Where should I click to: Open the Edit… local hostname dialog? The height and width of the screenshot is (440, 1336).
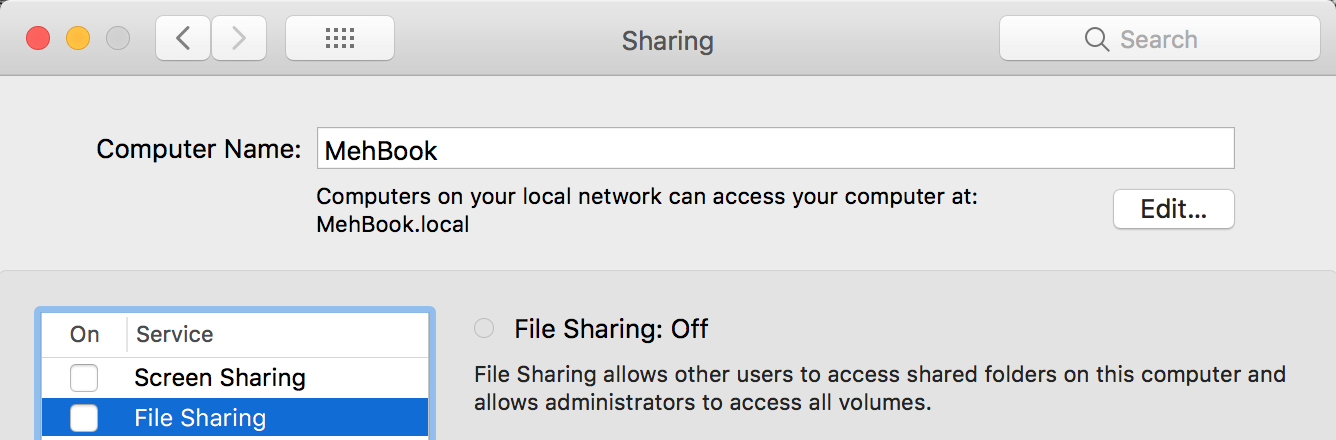pos(1174,209)
